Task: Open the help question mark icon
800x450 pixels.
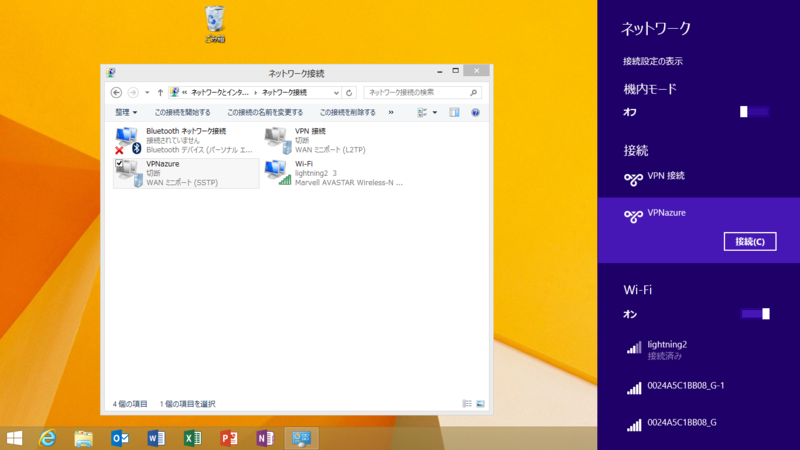Action: (x=475, y=112)
